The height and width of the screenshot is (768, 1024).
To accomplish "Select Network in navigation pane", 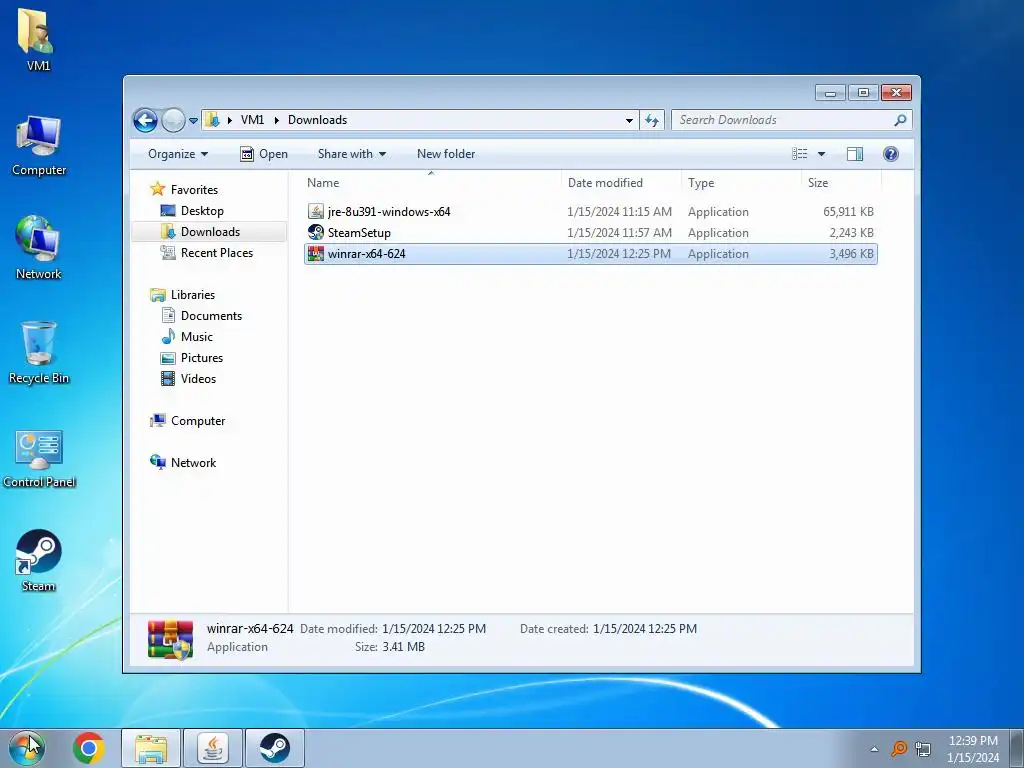I will [x=183, y=462].
